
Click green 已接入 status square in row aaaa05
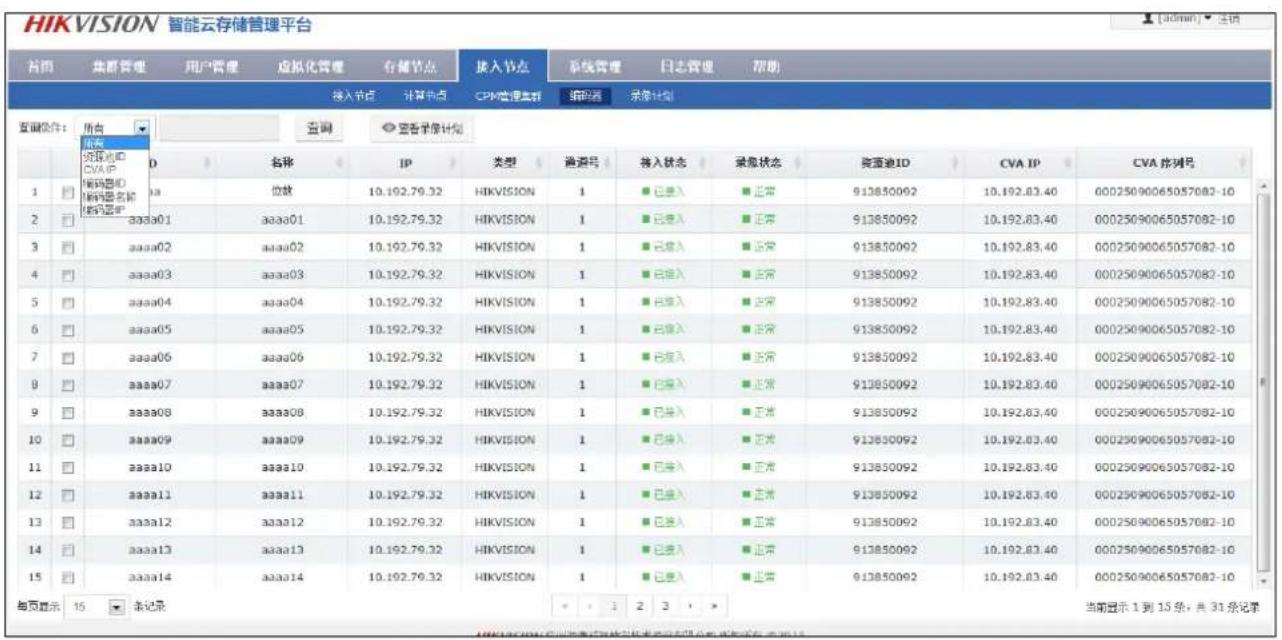644,330
